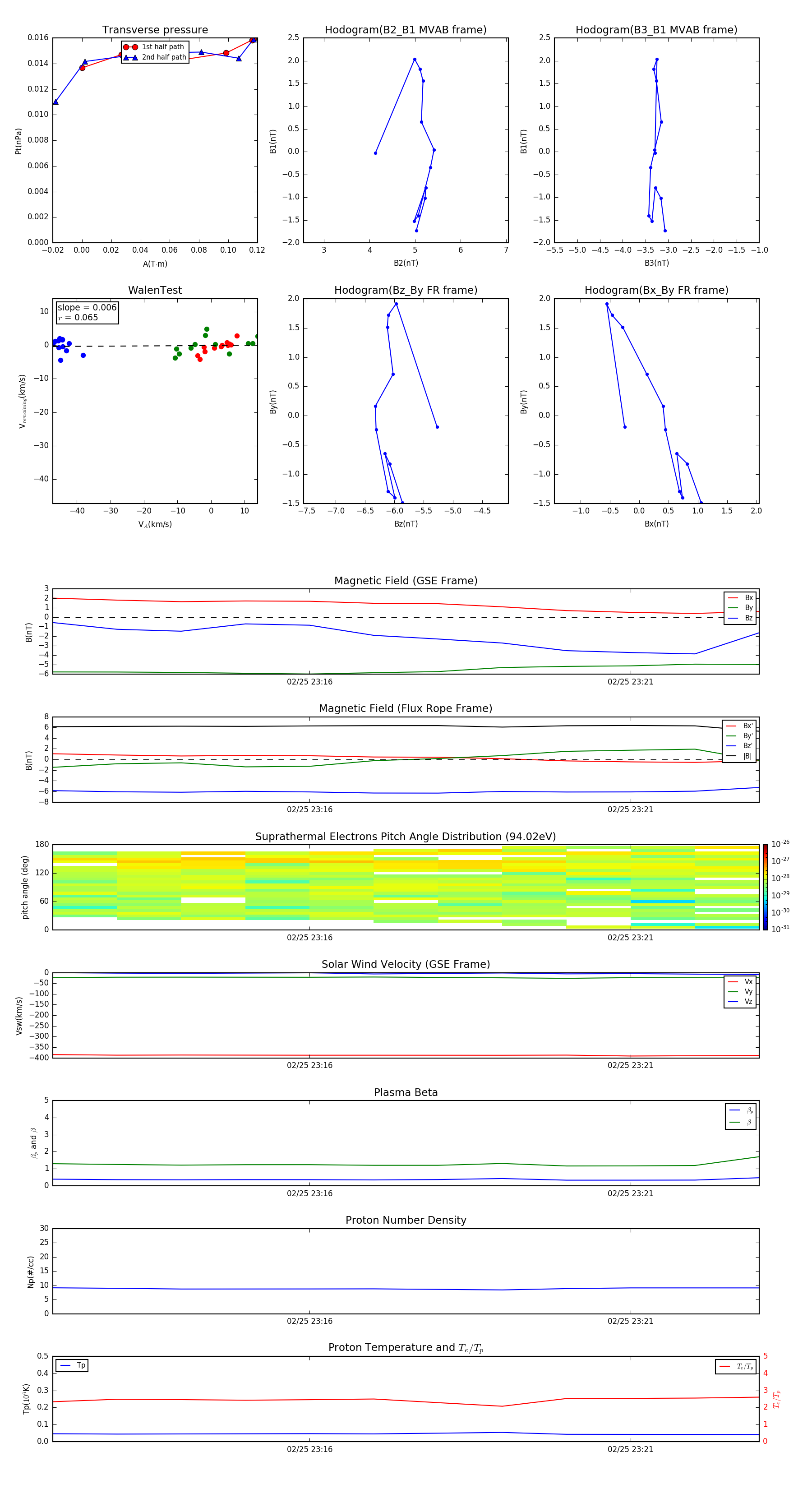Image resolution: width=812 pixels, height=1489 pixels.
Task: Click the 'Magnetic Field (Flux Rope Frame)' title
Action: tap(406, 709)
